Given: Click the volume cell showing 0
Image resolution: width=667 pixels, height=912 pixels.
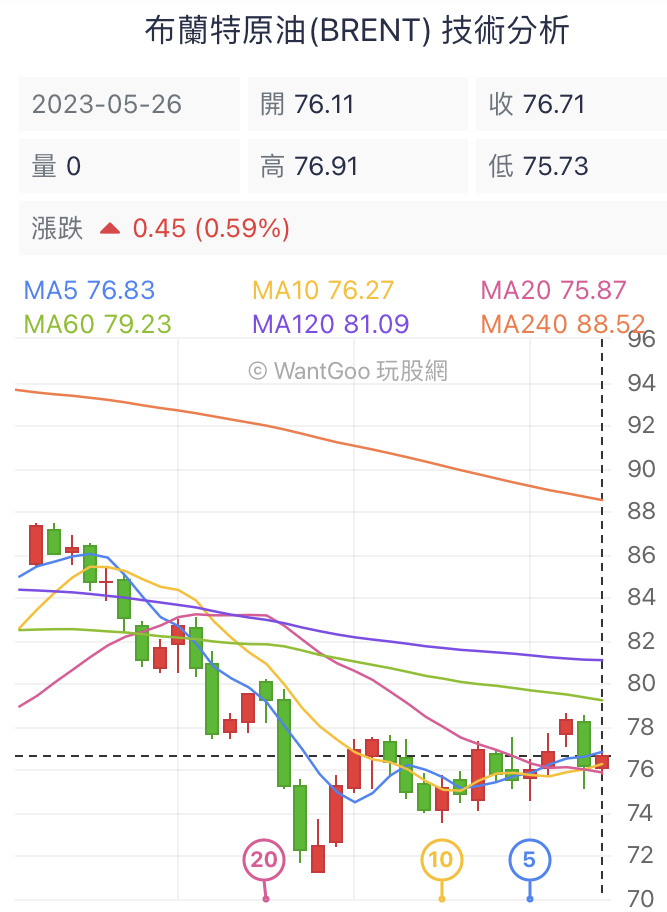Looking at the screenshot, I should click(x=129, y=166).
